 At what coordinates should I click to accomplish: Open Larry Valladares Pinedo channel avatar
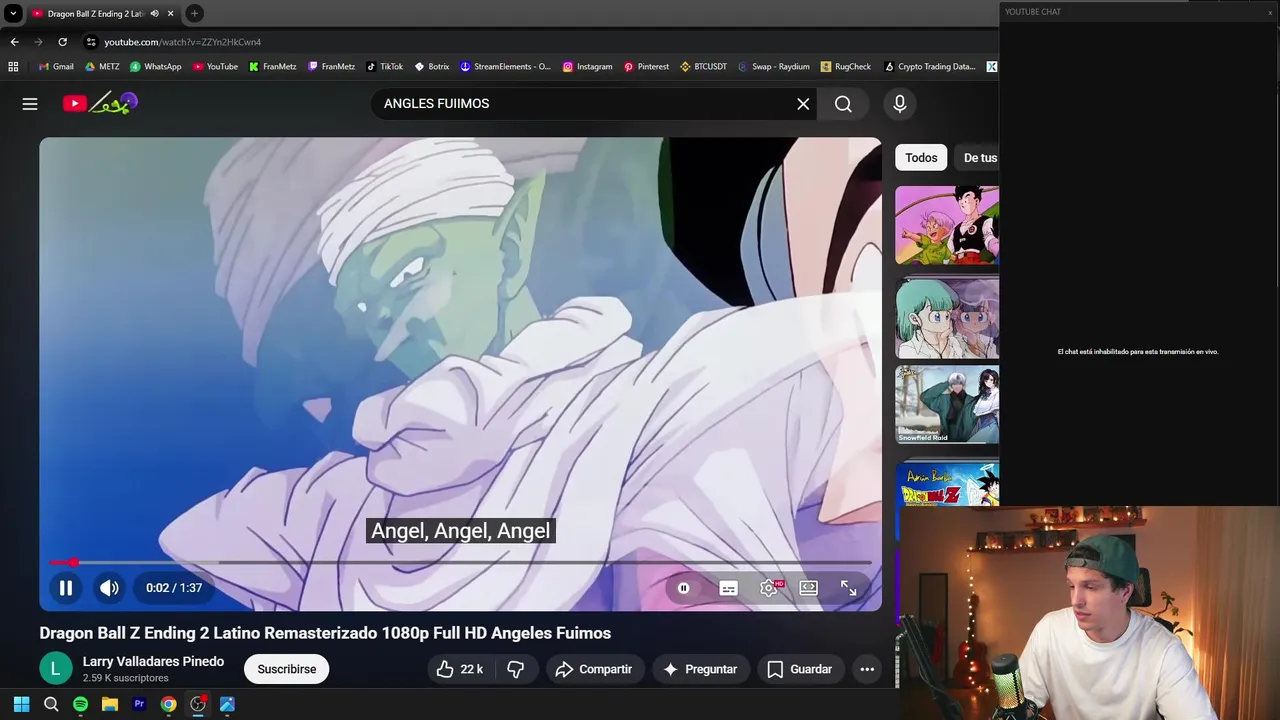click(56, 669)
